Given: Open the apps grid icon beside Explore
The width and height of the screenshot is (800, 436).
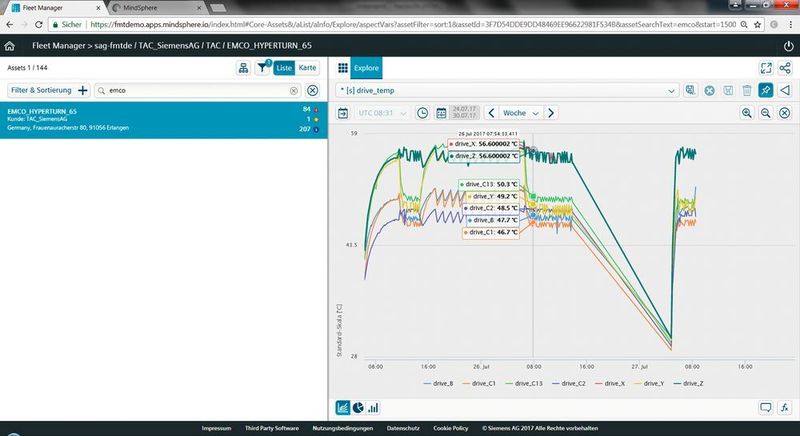Looking at the screenshot, I should (343, 68).
